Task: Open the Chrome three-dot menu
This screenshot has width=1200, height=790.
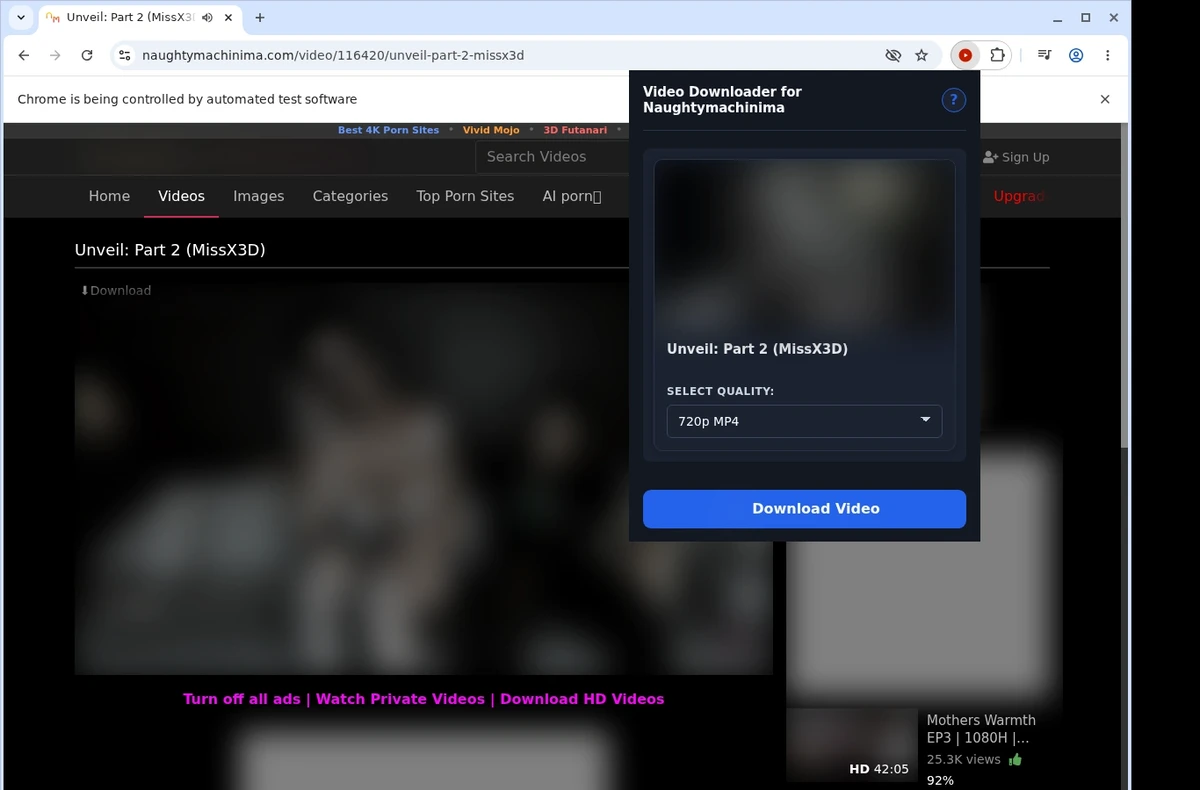Action: 1108,56
